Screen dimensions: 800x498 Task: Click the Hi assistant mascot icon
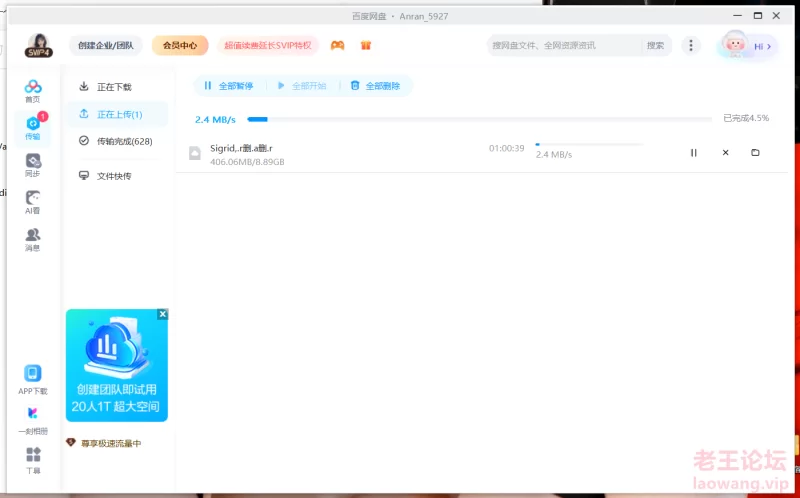(x=735, y=45)
